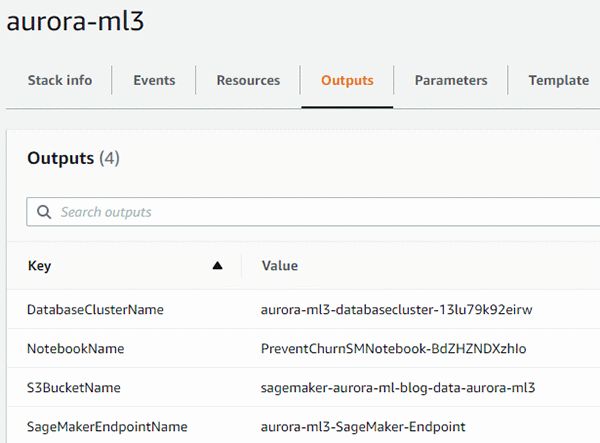The image size is (600, 443).
Task: Select the SageMakerEndpointName key
Action: (x=107, y=427)
